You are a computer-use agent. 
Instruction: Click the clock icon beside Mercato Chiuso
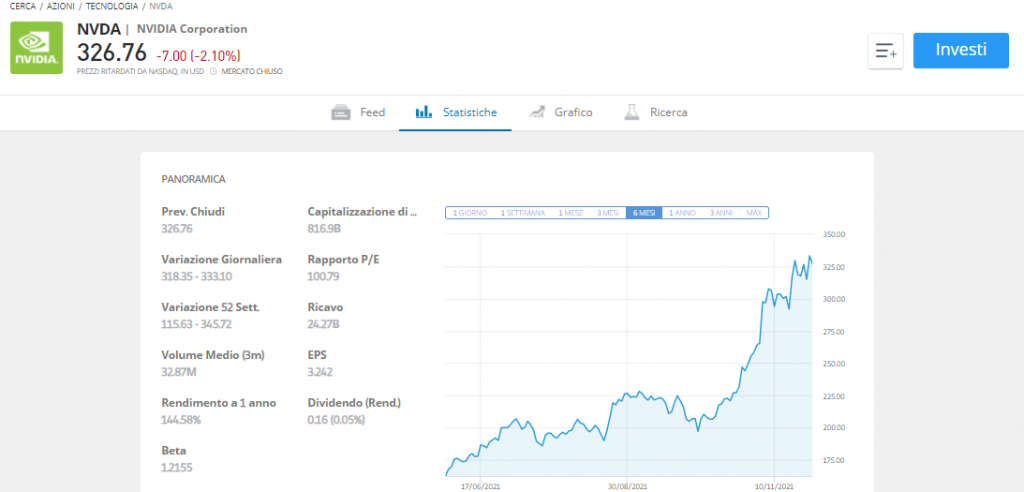(x=213, y=71)
